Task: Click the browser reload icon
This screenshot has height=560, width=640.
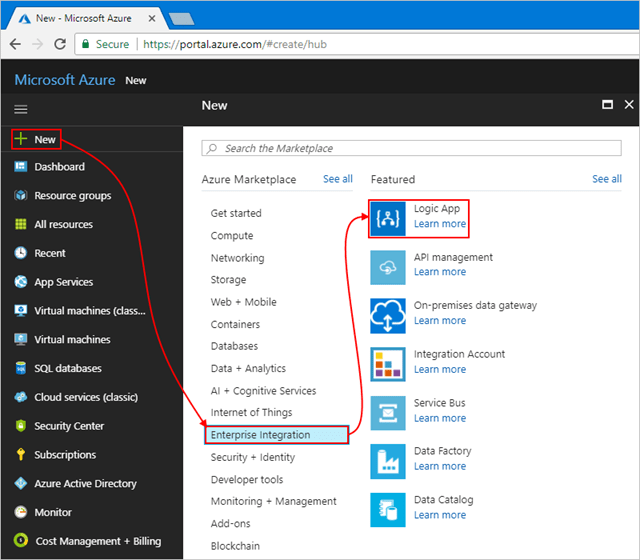Action: tap(60, 44)
